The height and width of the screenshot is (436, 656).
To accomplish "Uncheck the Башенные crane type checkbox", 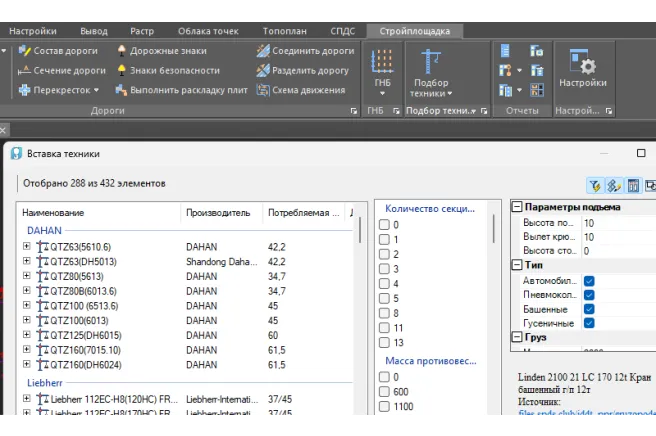I will pyautogui.click(x=589, y=309).
